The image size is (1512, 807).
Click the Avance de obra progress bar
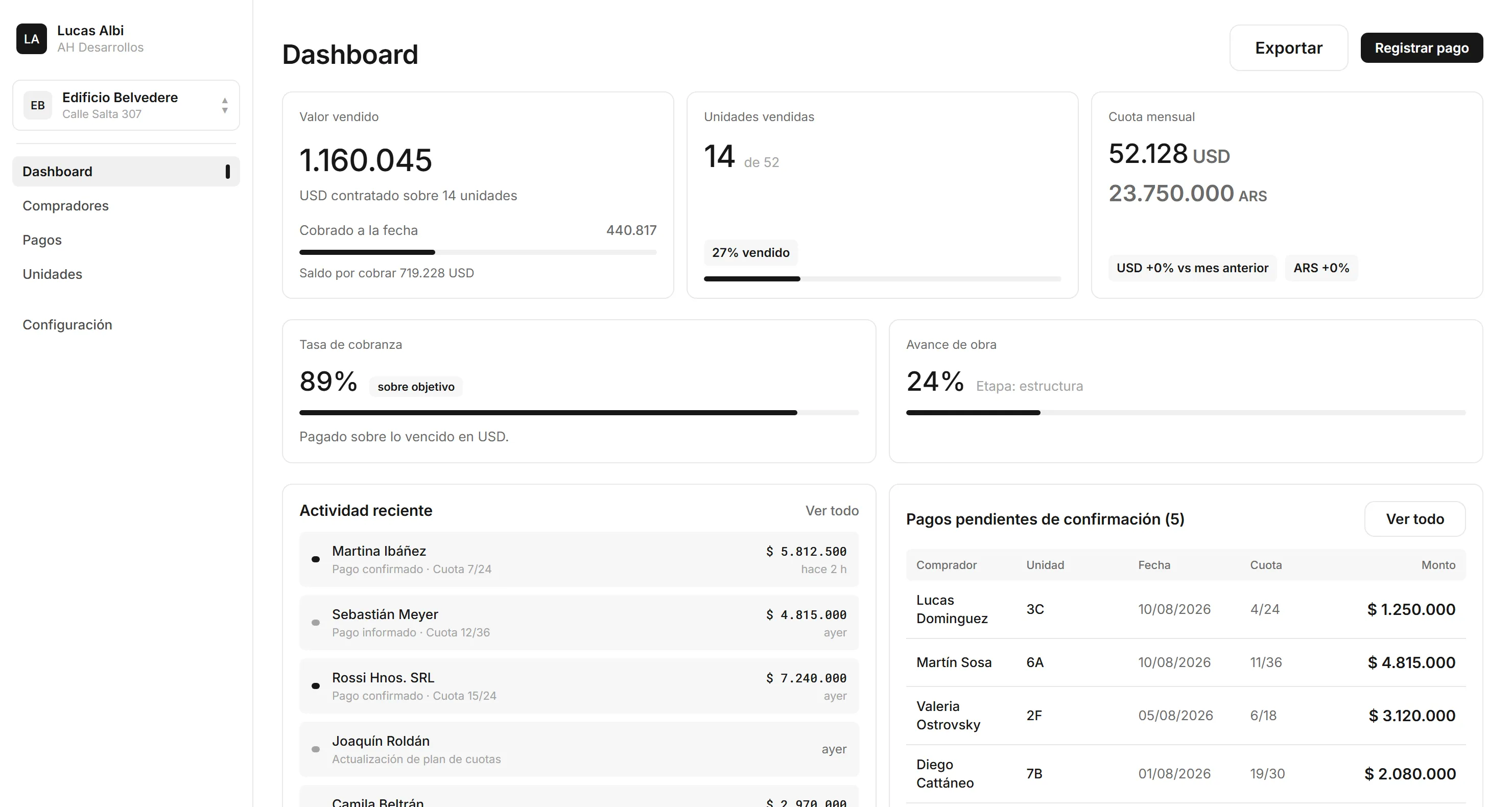click(1186, 413)
